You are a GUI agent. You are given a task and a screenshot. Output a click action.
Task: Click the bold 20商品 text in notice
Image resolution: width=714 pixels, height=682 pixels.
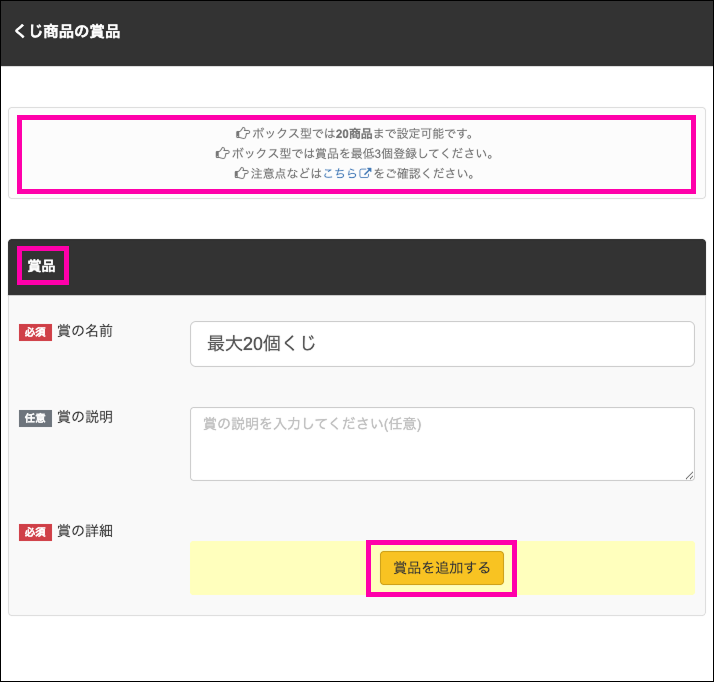coord(354,133)
